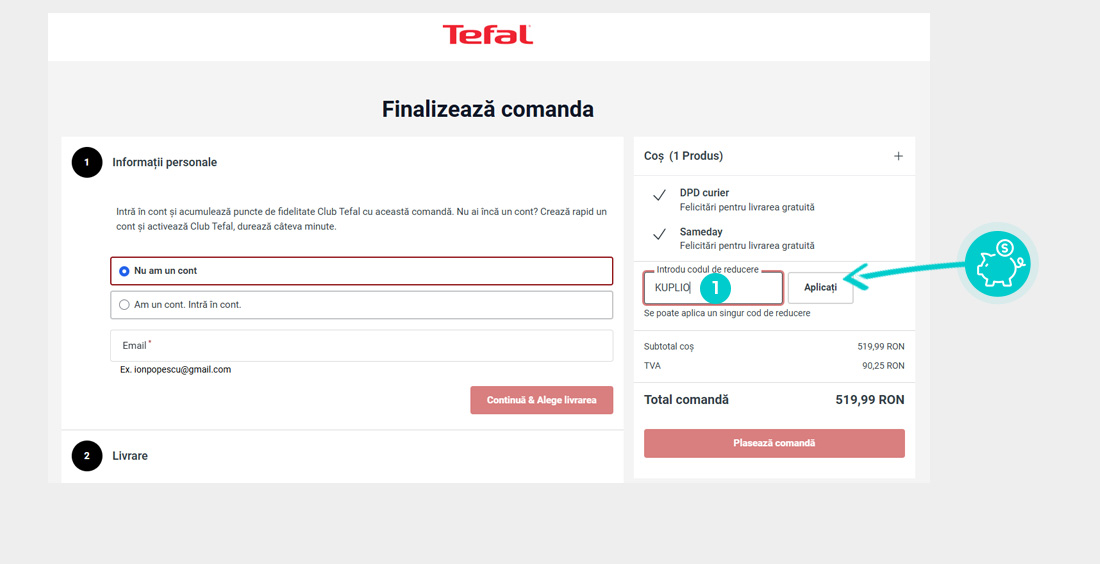Click the Sameday checkmark icon

tap(659, 234)
